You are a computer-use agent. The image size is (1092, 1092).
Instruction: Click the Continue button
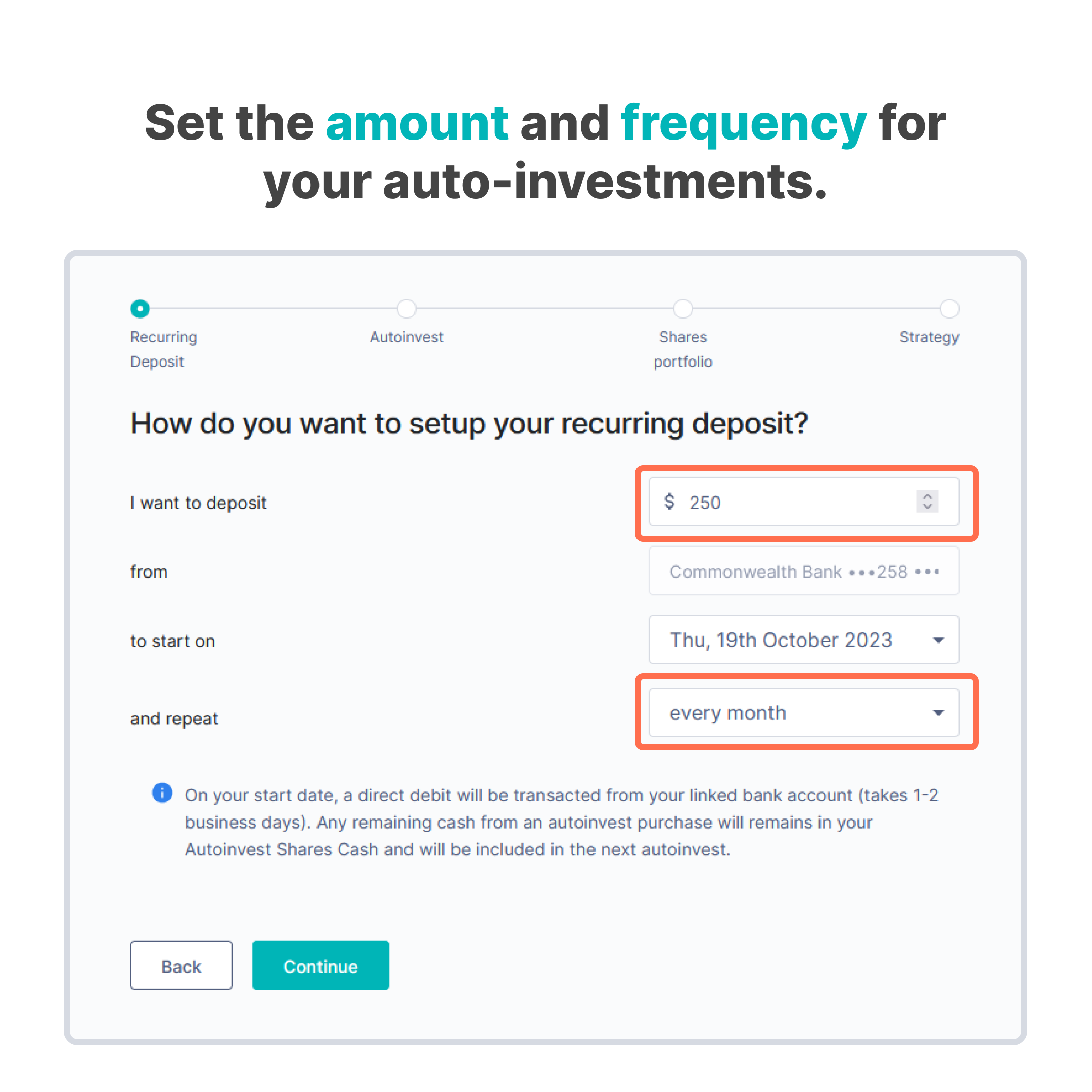coord(321,966)
